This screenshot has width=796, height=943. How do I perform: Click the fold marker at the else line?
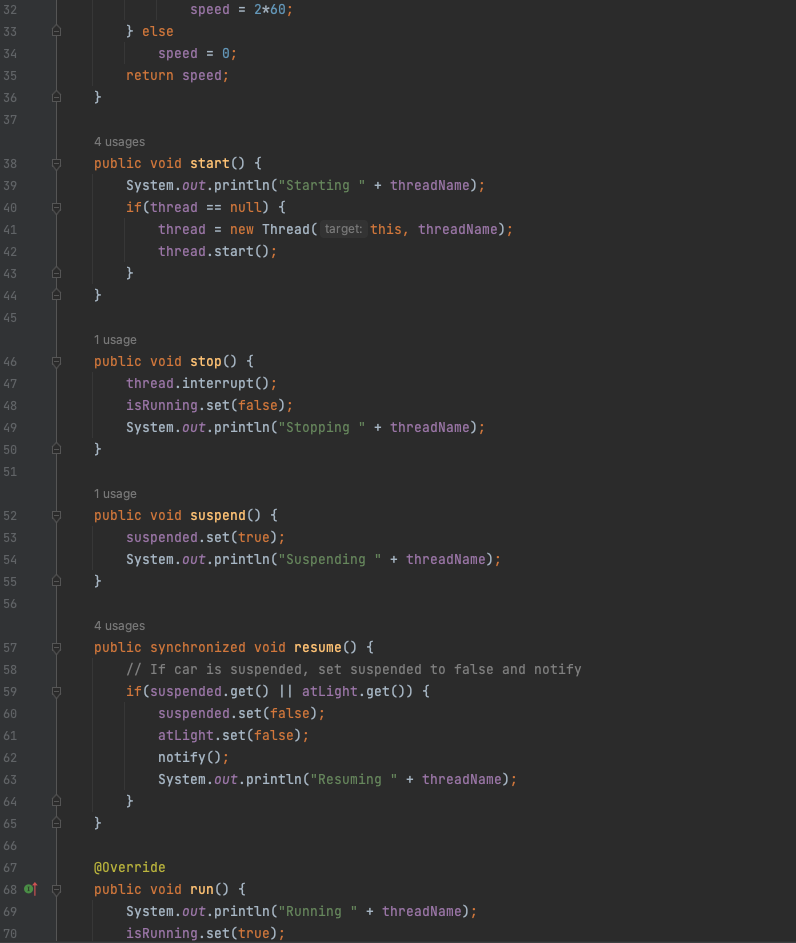pos(57,31)
